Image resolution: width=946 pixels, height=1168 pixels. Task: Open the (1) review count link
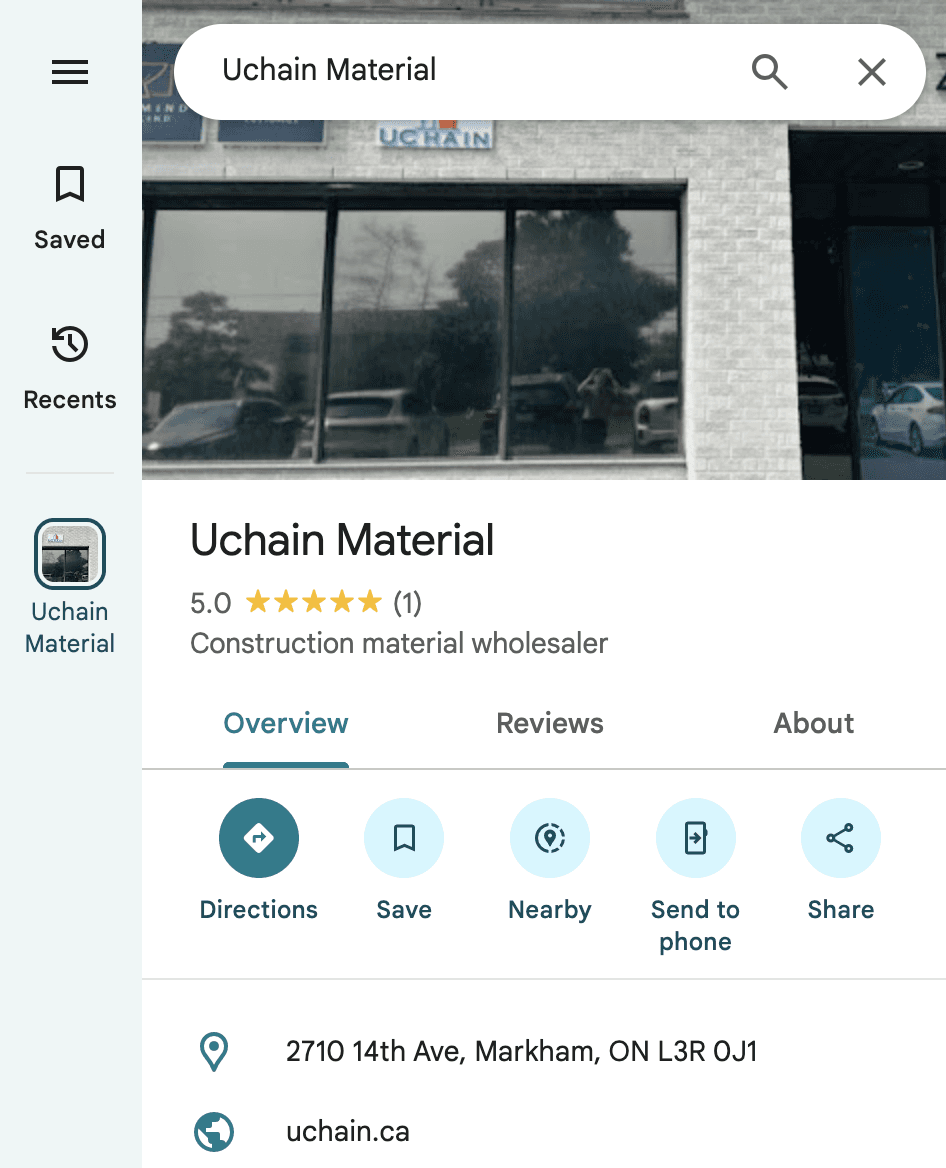pyautogui.click(x=407, y=603)
